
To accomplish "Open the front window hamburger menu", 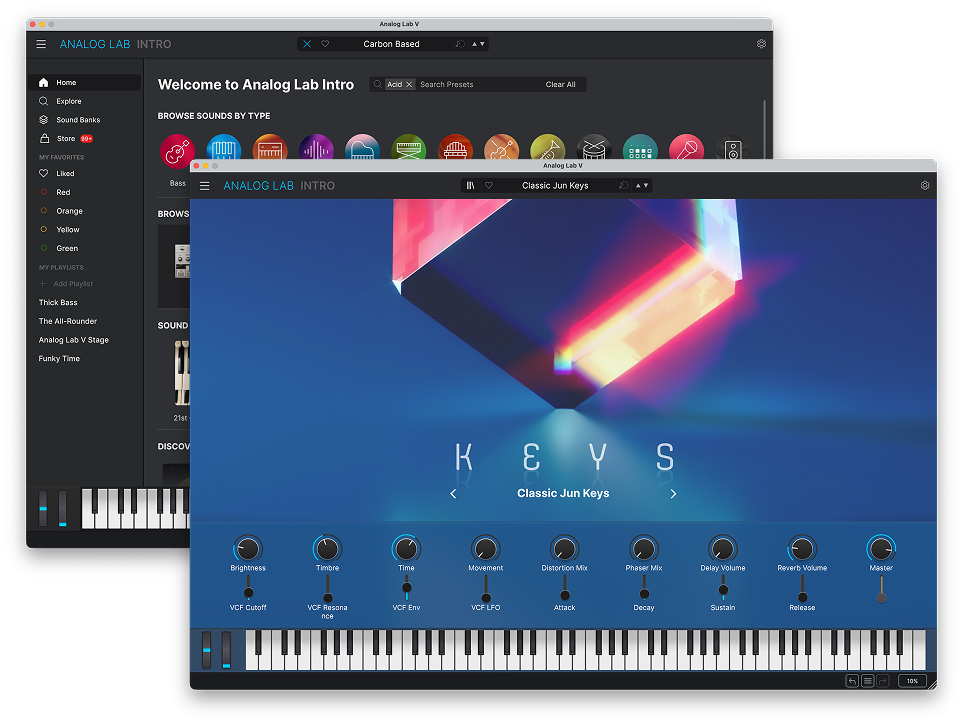I will (205, 186).
